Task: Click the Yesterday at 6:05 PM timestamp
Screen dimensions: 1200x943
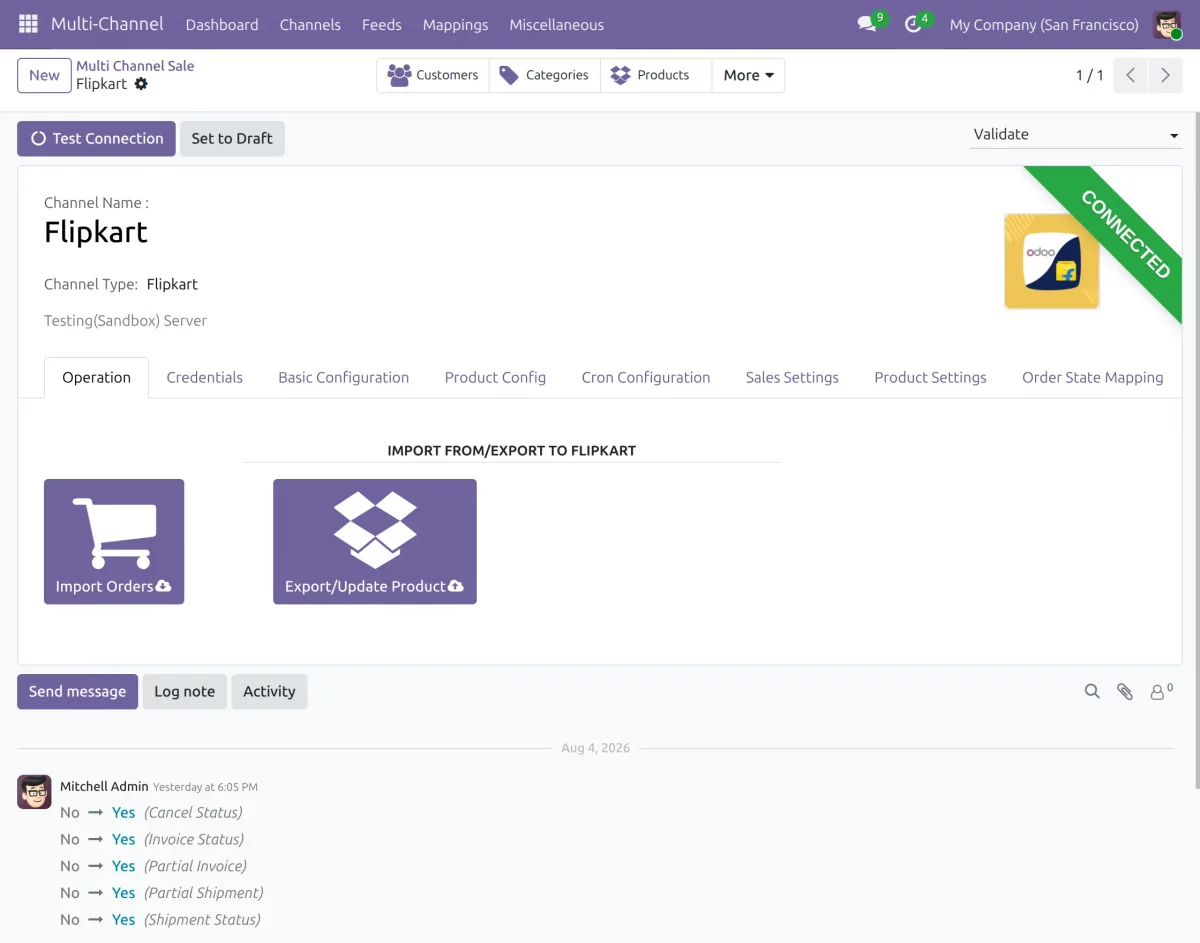Action: (205, 787)
